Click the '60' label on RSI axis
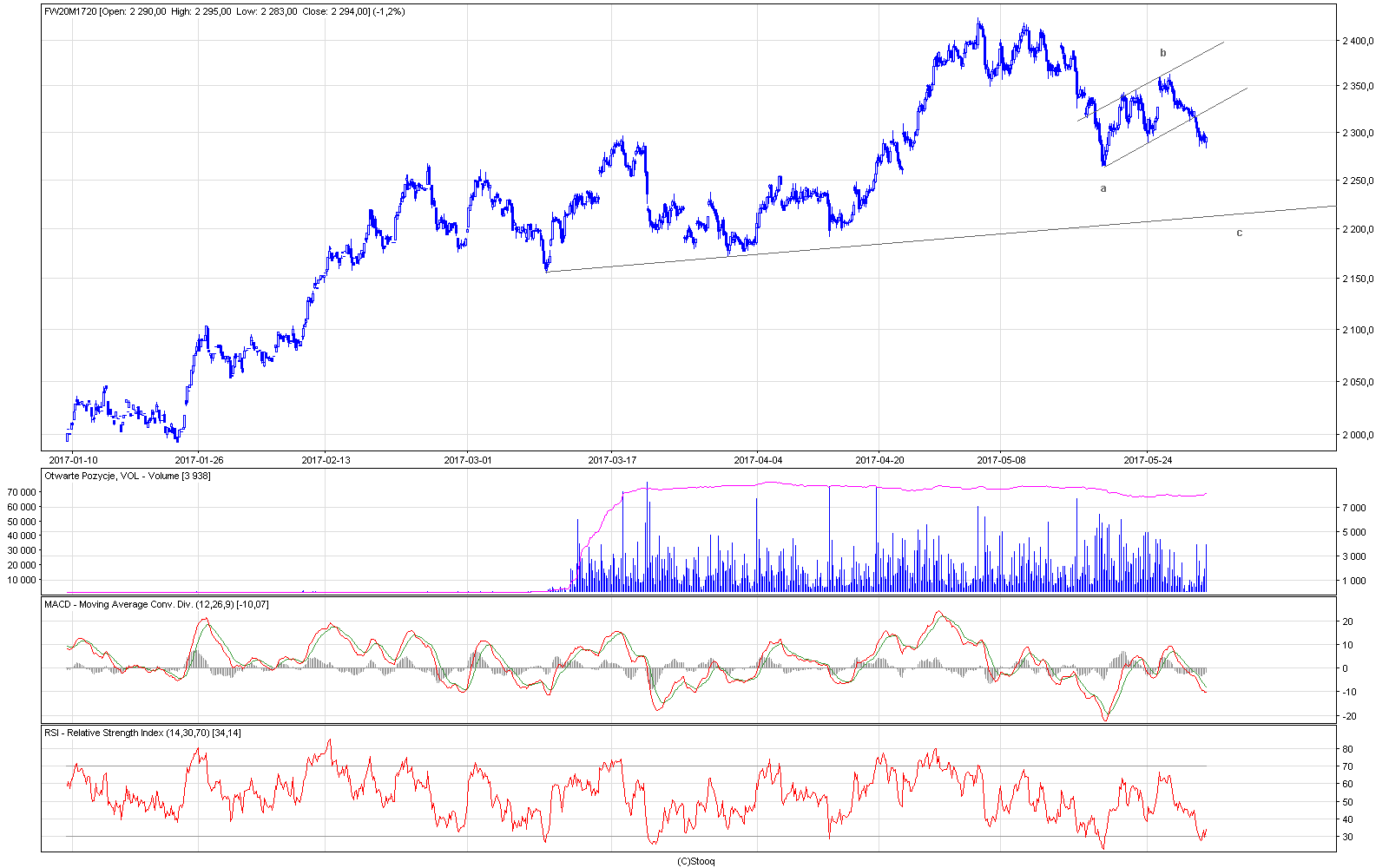Viewport: 1389px width, 868px height. tap(1347, 784)
